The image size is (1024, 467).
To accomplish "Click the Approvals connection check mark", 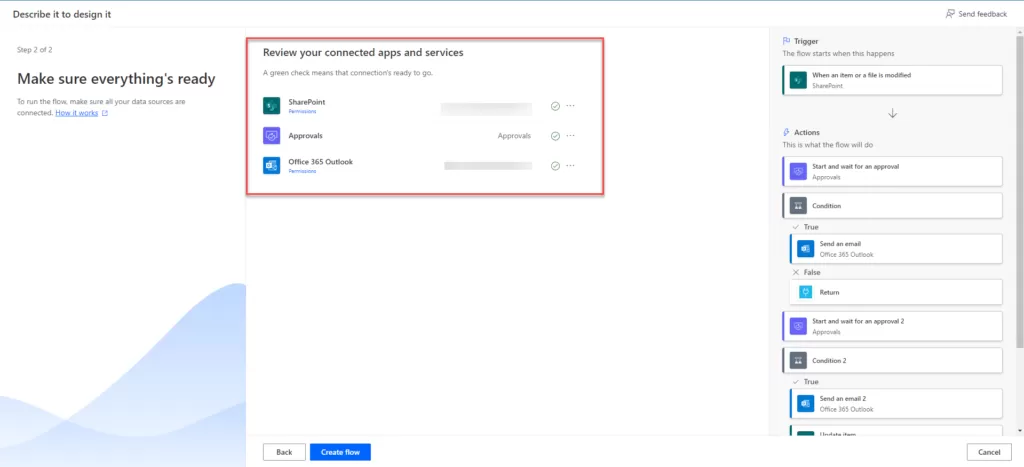I will point(555,136).
